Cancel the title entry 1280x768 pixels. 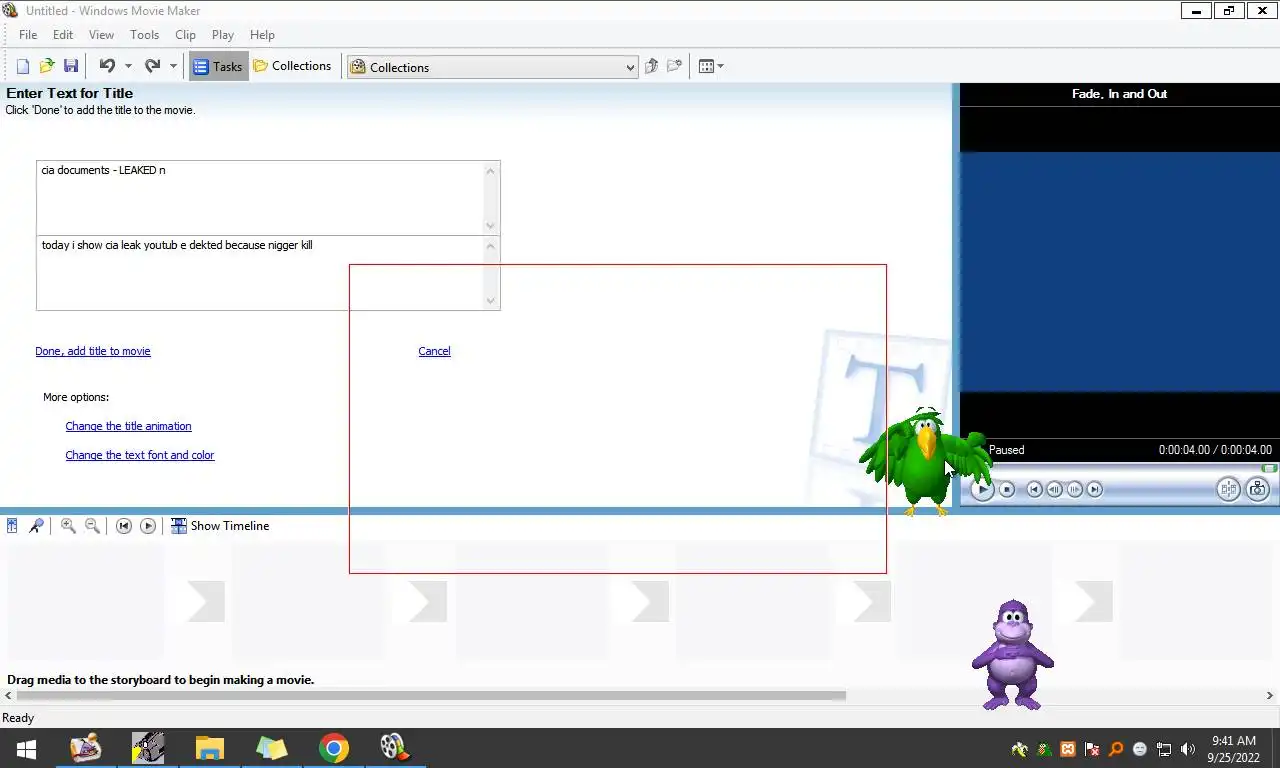point(434,351)
